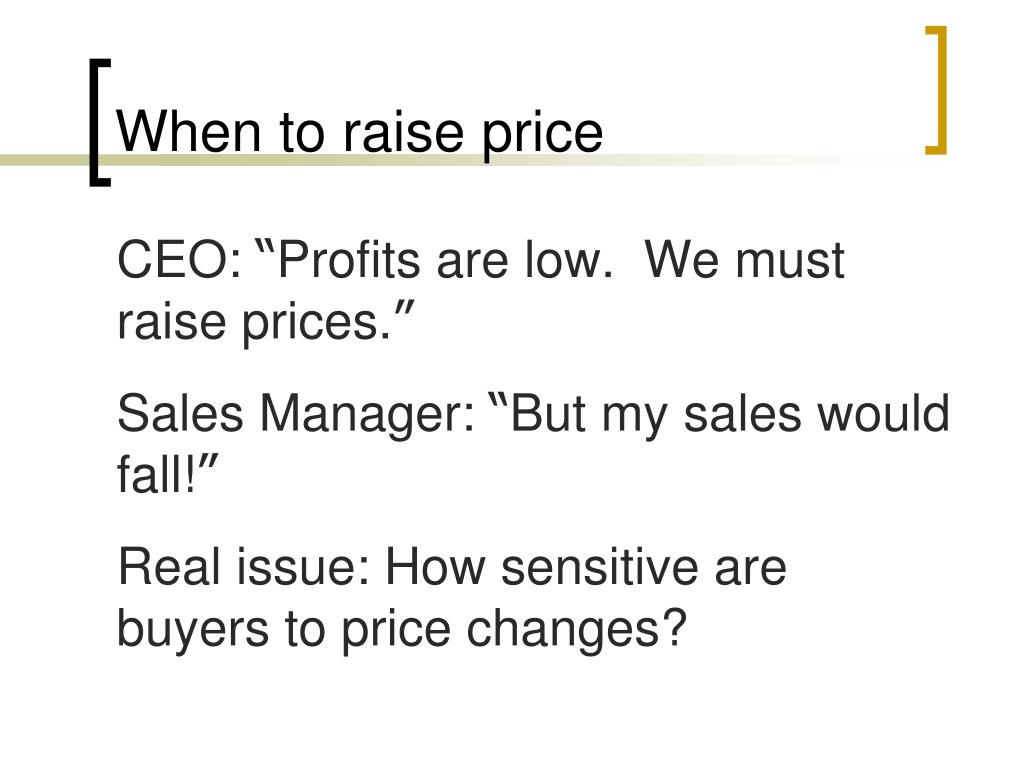1024x768 pixels.
Task: Click the word 'When' in the title
Action: [x=189, y=133]
